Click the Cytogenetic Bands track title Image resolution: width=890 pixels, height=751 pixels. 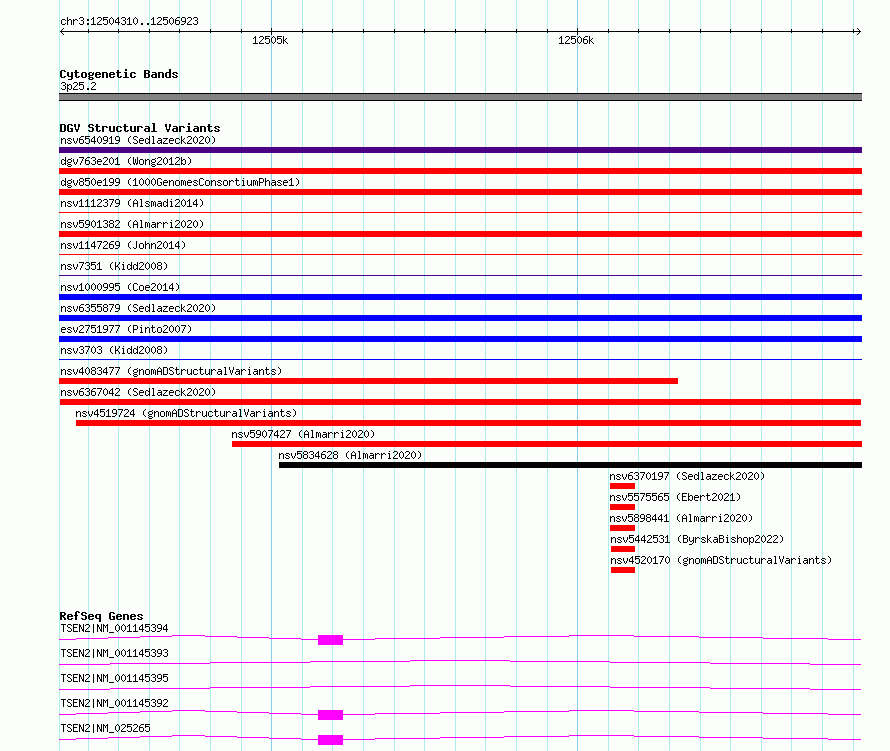(119, 74)
